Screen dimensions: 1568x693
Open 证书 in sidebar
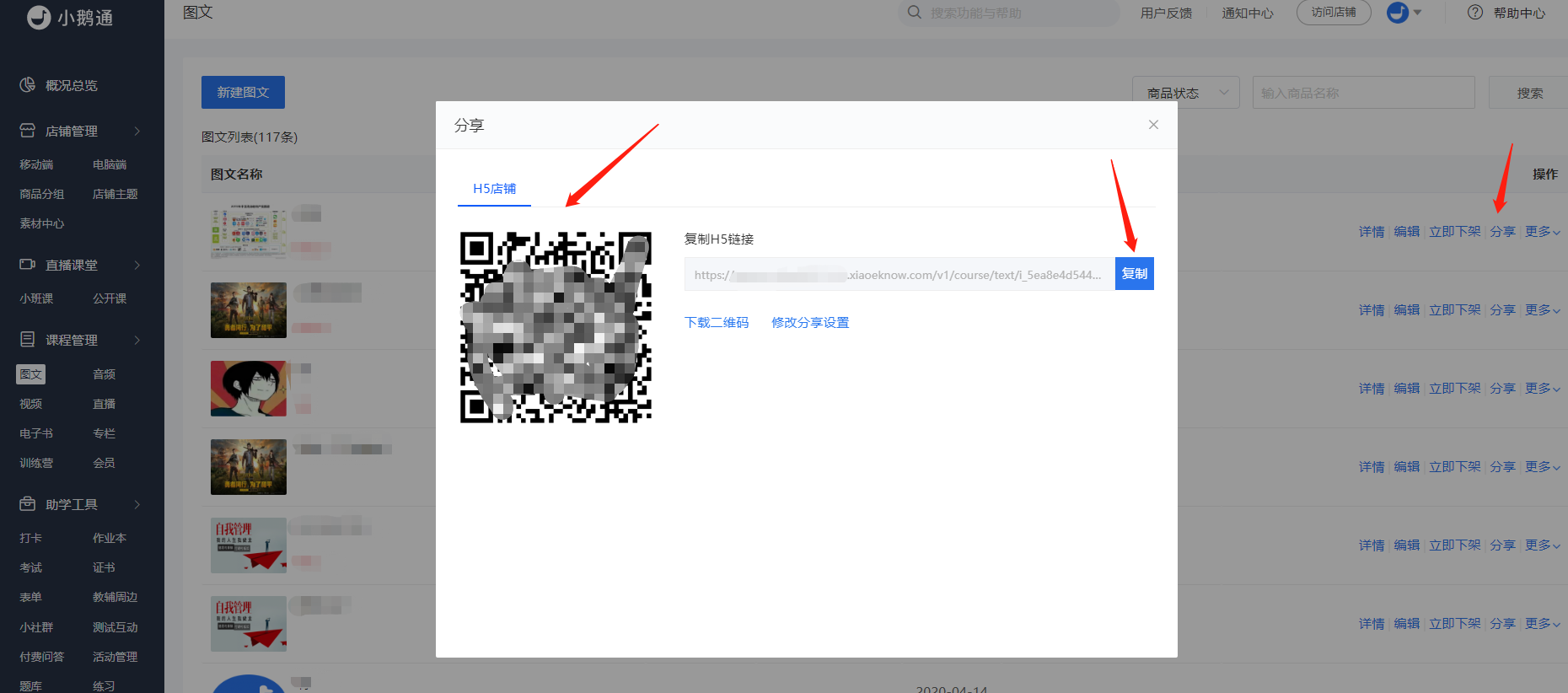104,567
